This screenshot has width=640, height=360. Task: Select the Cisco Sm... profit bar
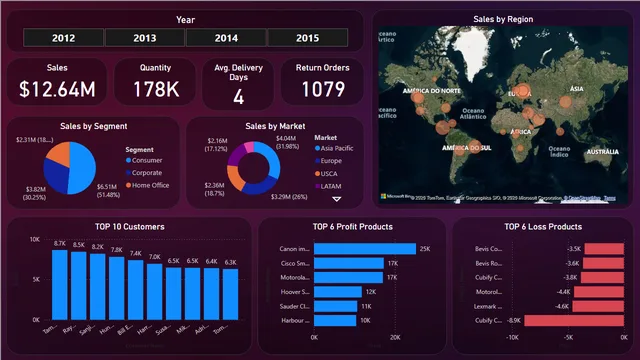tap(349, 263)
